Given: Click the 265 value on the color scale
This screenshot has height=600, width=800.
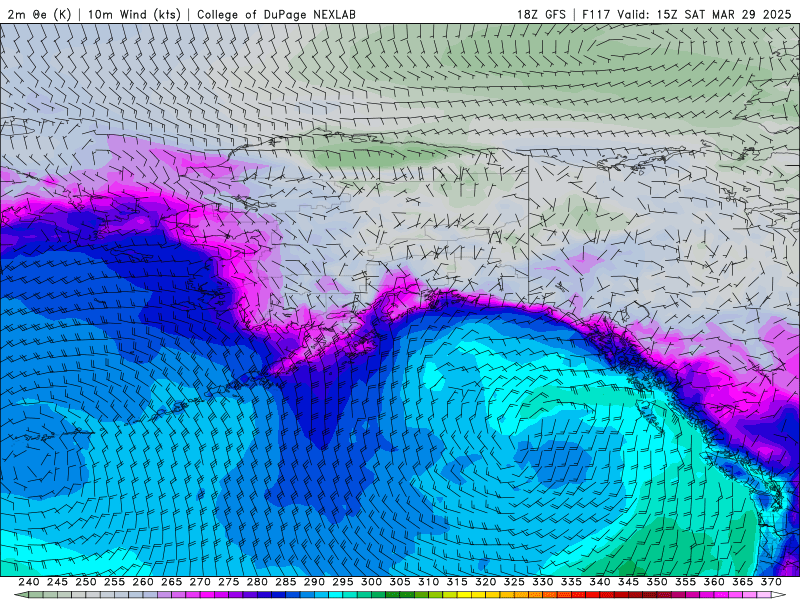Looking at the screenshot, I should tap(171, 582).
